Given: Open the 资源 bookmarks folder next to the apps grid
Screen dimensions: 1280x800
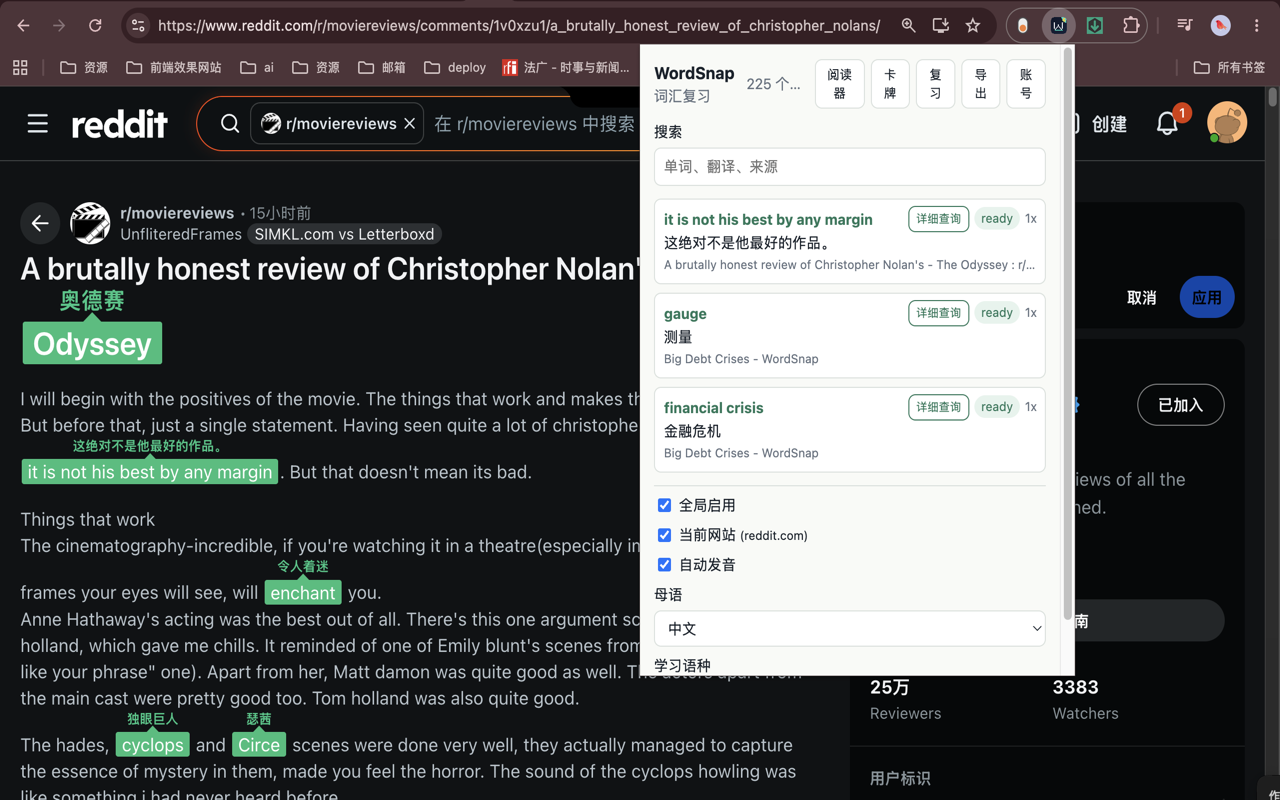Looking at the screenshot, I should click(83, 68).
